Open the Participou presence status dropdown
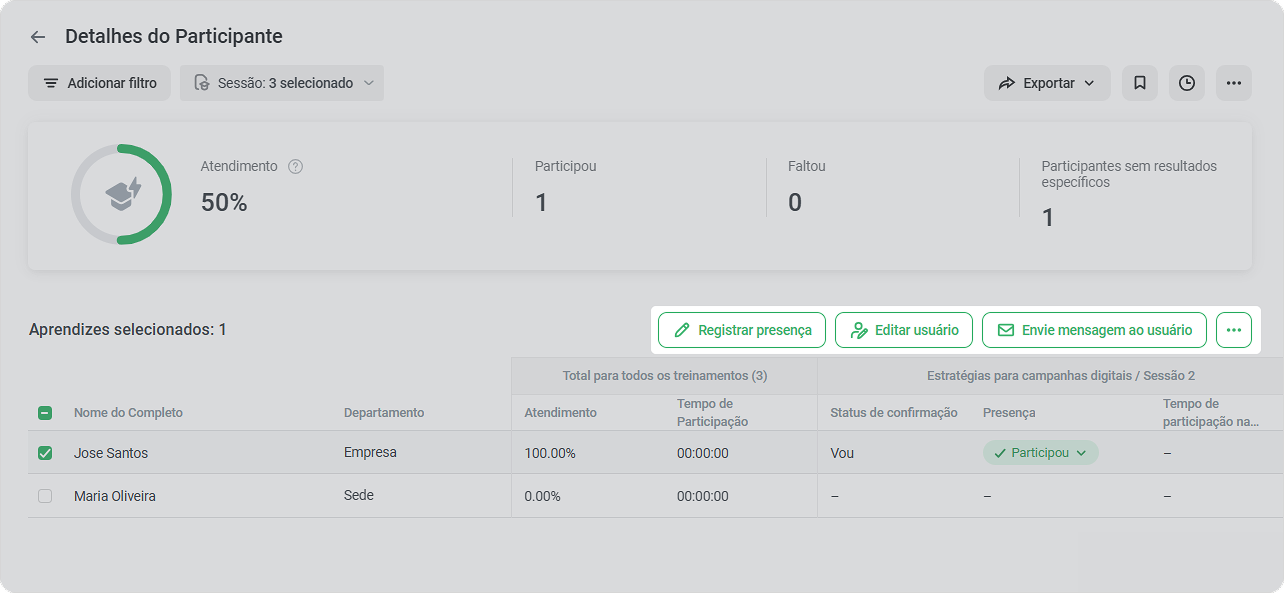Image resolution: width=1284 pixels, height=593 pixels. [x=1041, y=453]
